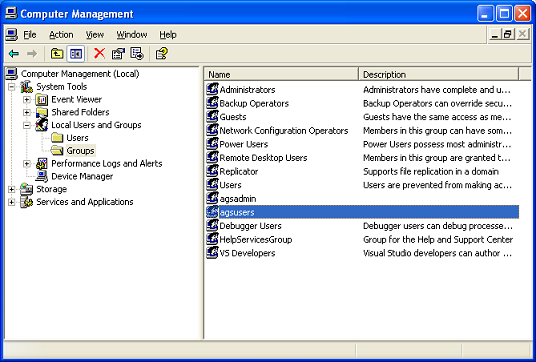Expand the Storage tree node

[x=11, y=189]
